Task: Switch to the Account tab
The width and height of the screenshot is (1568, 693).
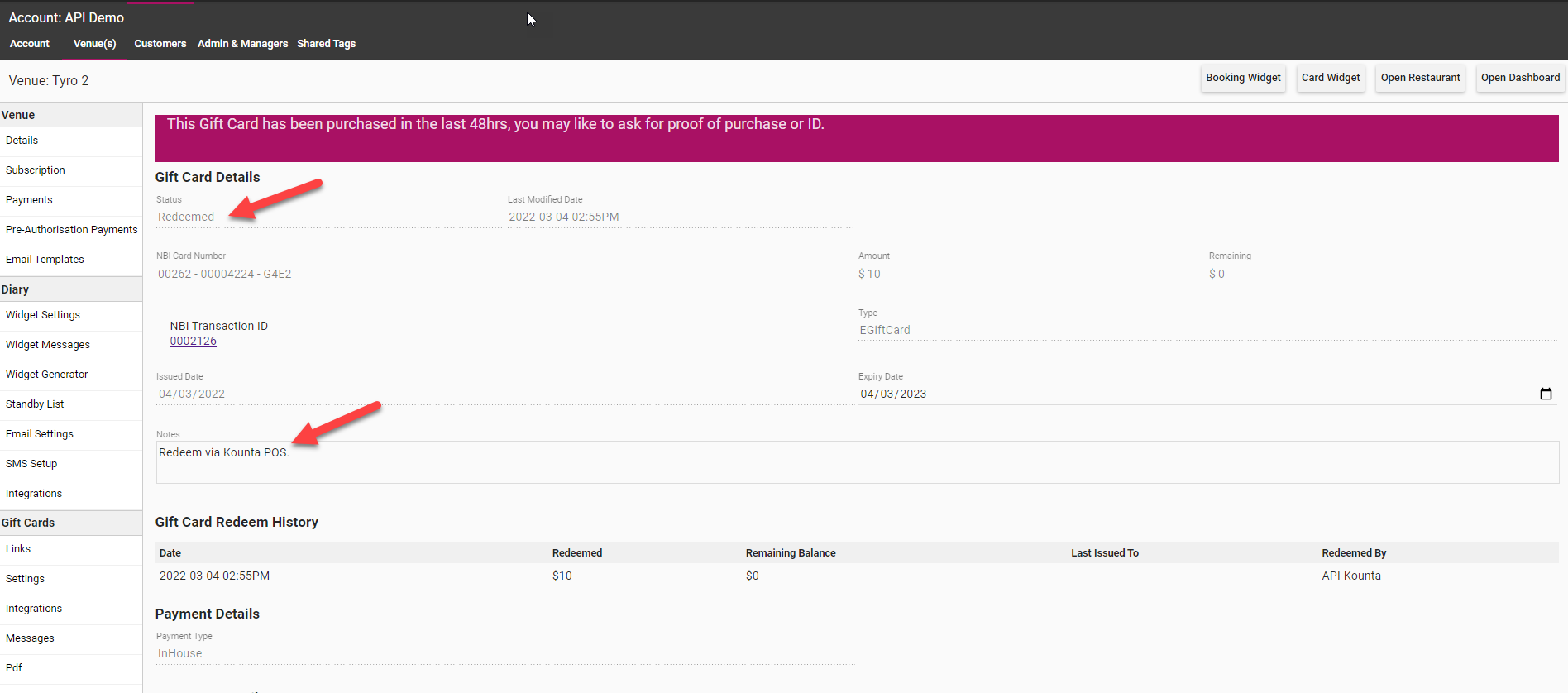Action: (x=30, y=44)
